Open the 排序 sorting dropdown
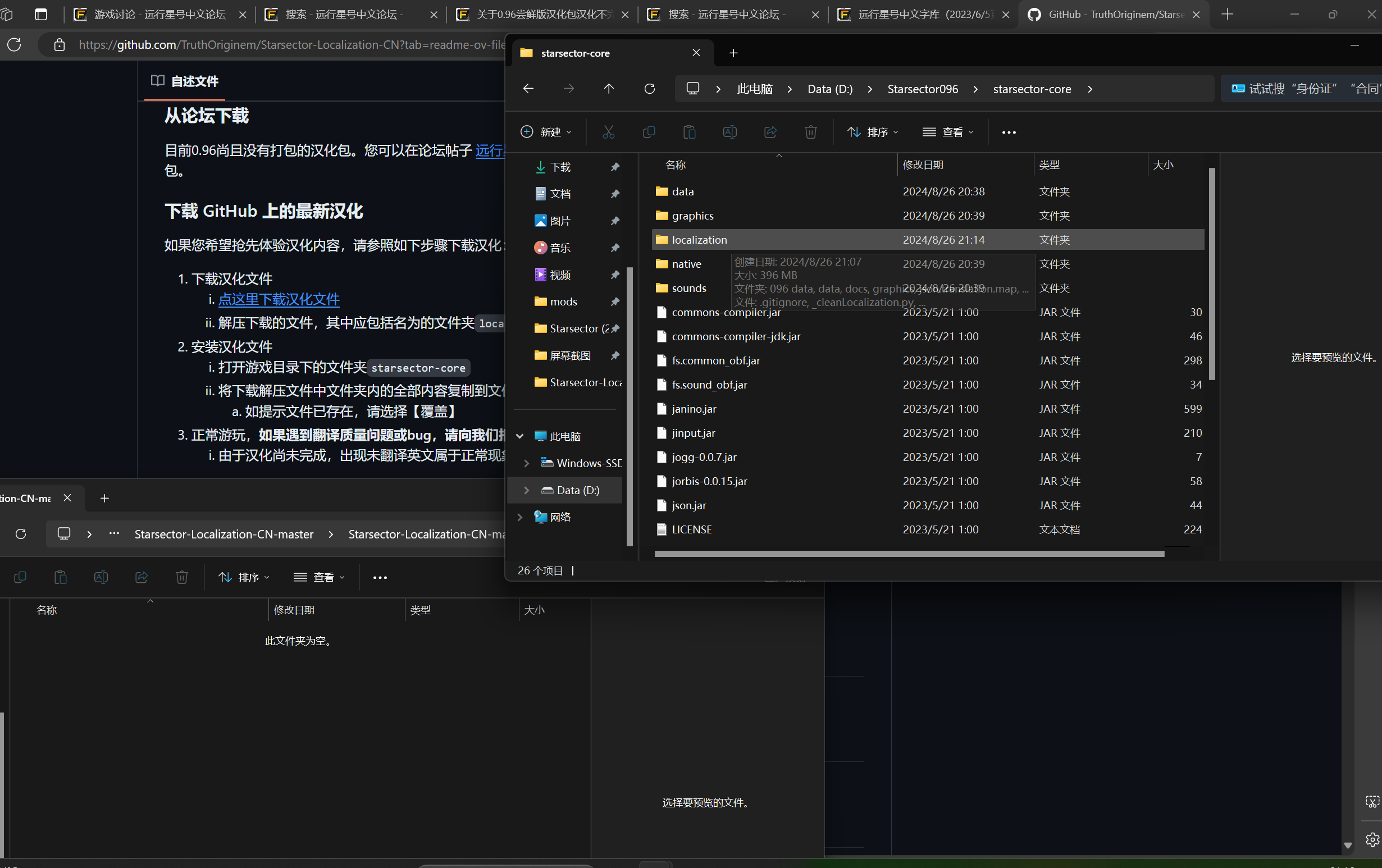 coord(872,132)
